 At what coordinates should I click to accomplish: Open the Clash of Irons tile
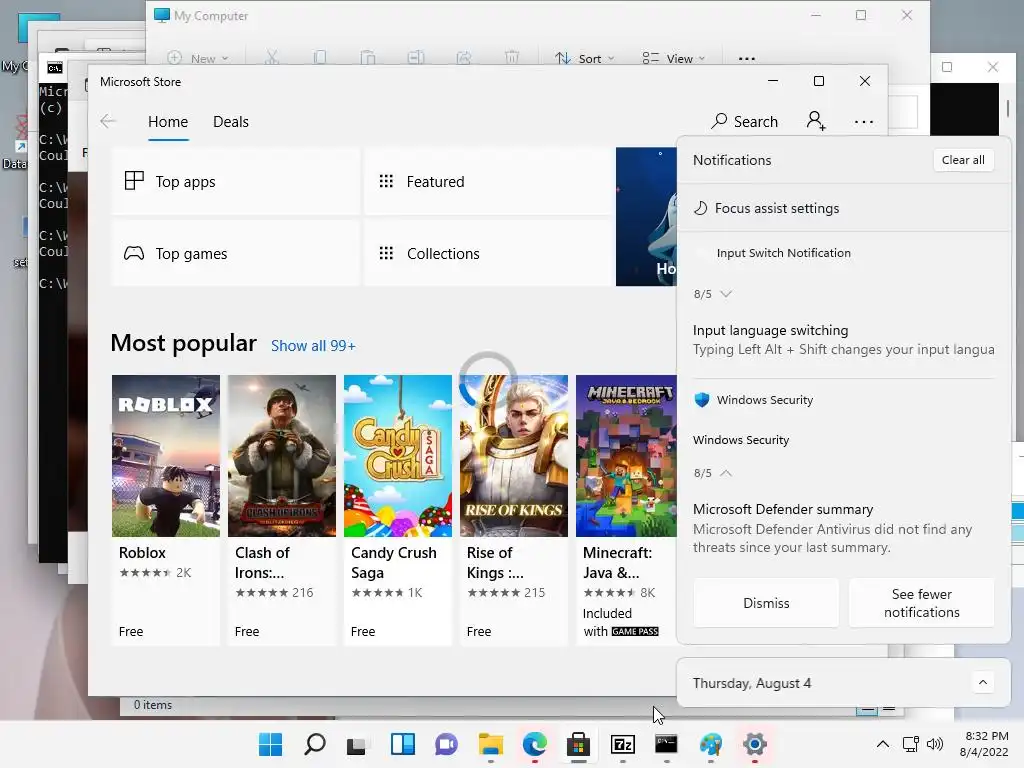point(281,509)
